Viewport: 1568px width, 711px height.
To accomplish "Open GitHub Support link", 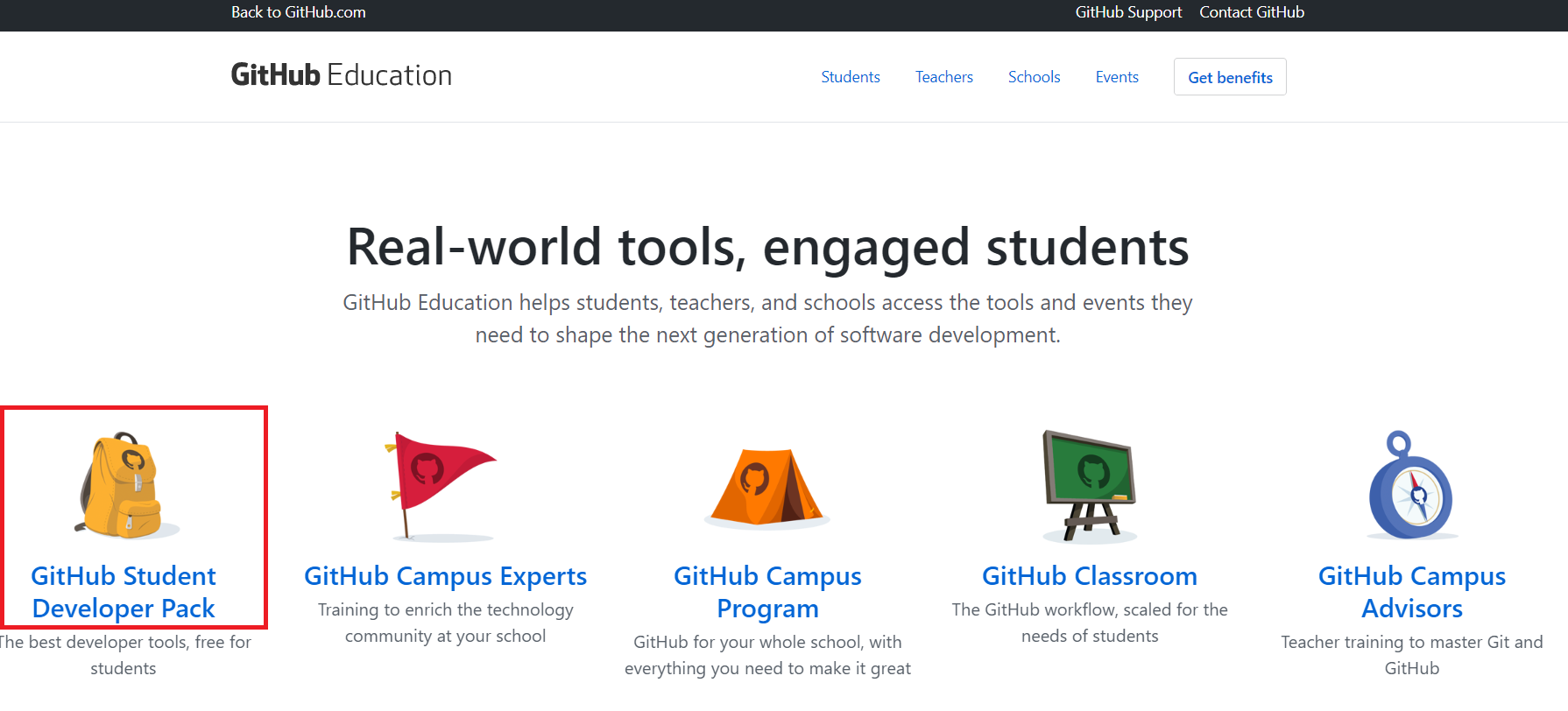I will tap(1128, 12).
